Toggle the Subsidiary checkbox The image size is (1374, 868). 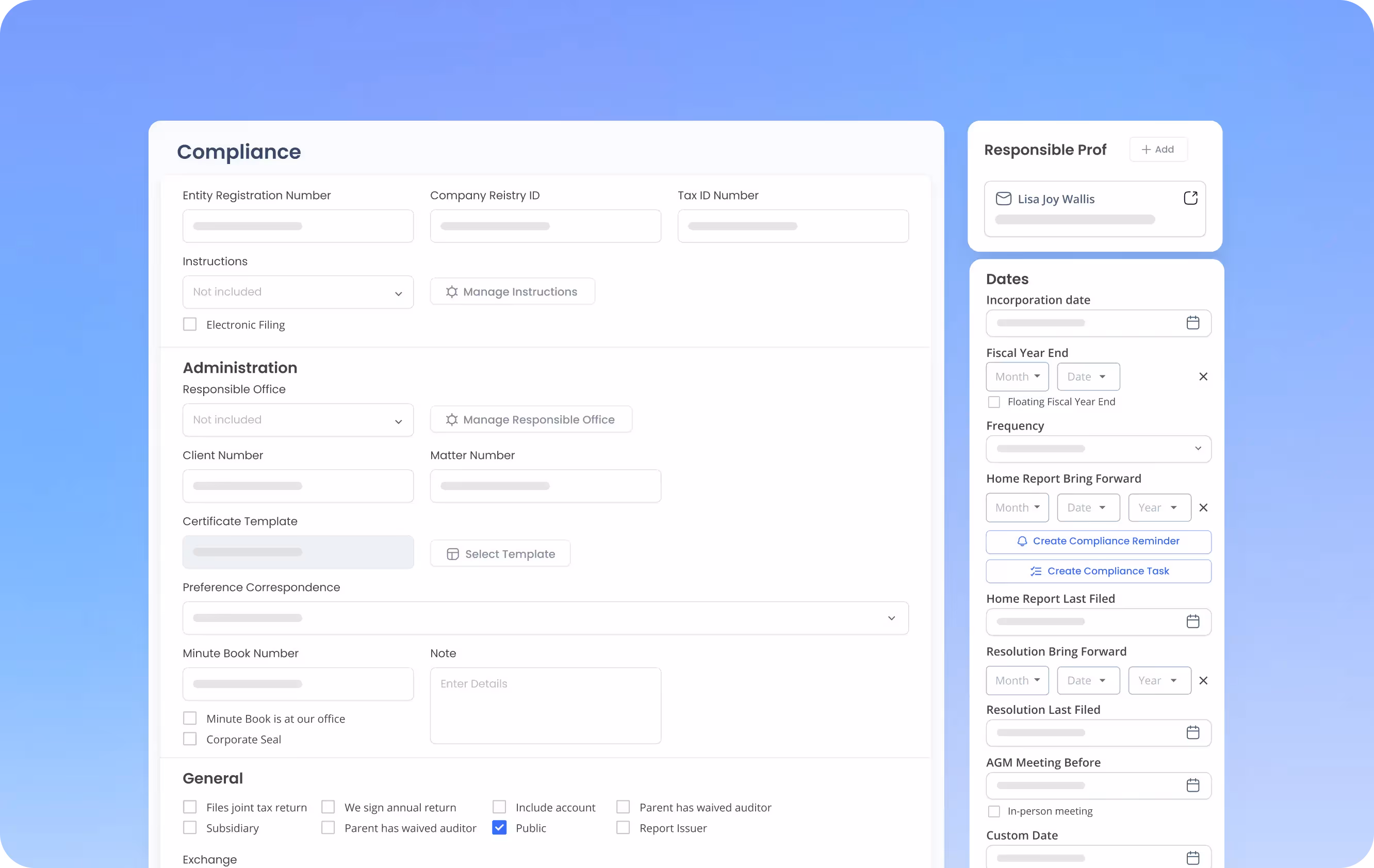(x=189, y=827)
